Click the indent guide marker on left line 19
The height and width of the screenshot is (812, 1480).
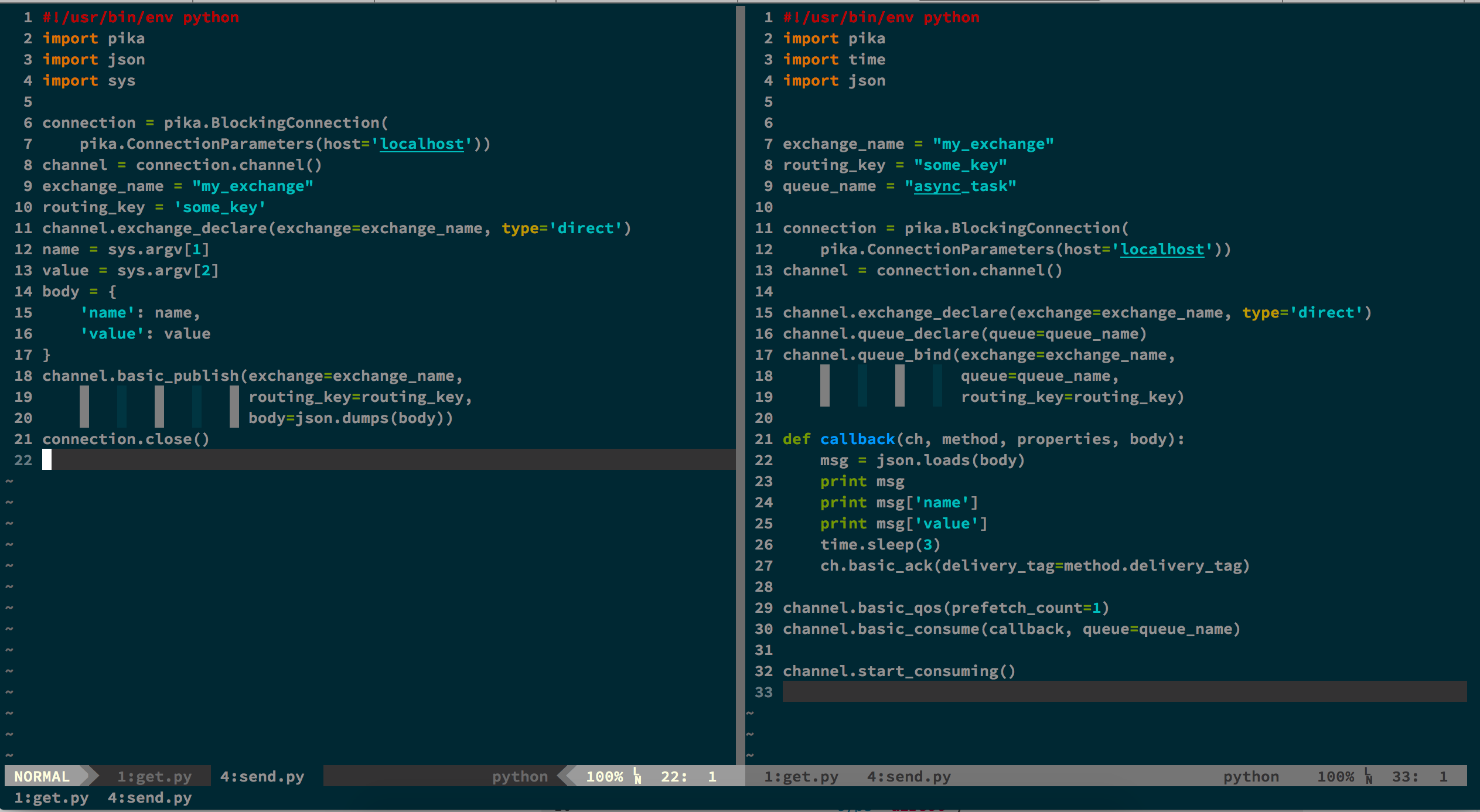[x=84, y=397]
